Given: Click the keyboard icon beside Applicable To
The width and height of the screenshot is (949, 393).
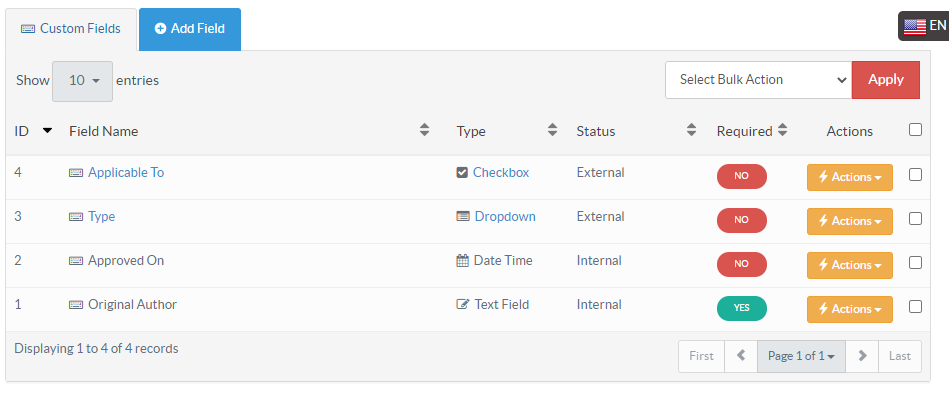Looking at the screenshot, I should click(x=76, y=173).
